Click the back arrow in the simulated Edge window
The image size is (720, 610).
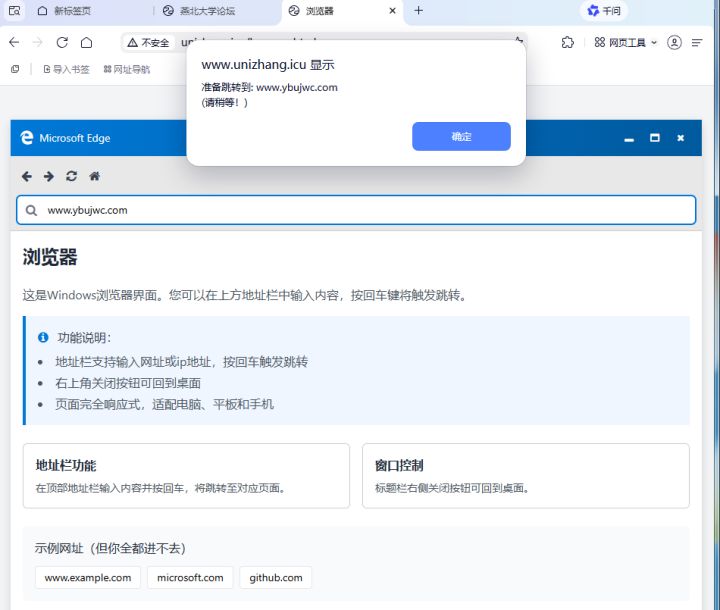coord(27,176)
